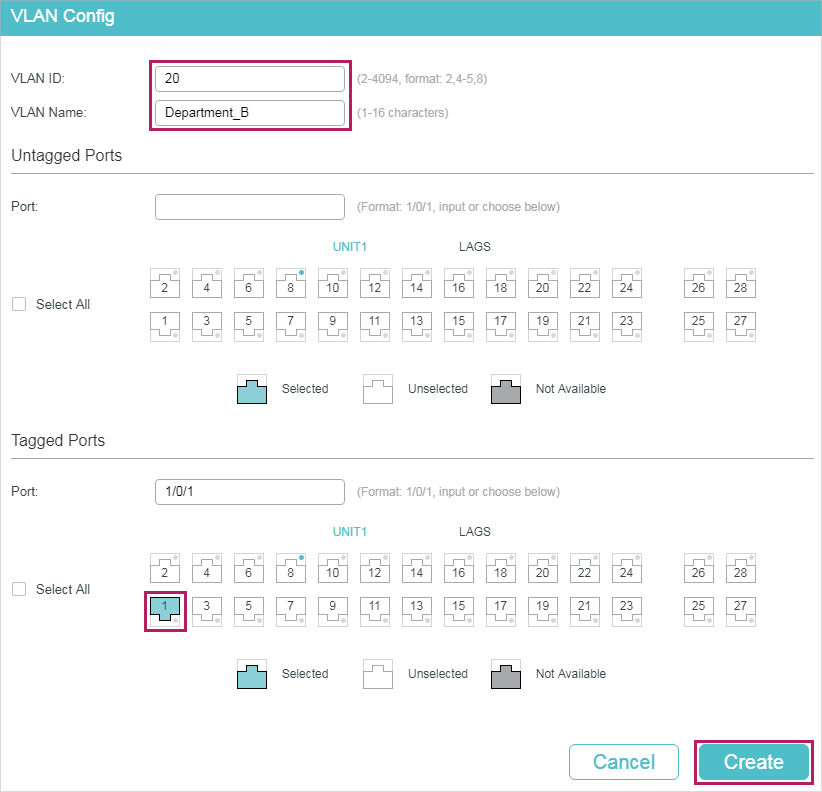Select port 27 in Untagged Ports
This screenshot has height=792, width=822.
point(740,327)
